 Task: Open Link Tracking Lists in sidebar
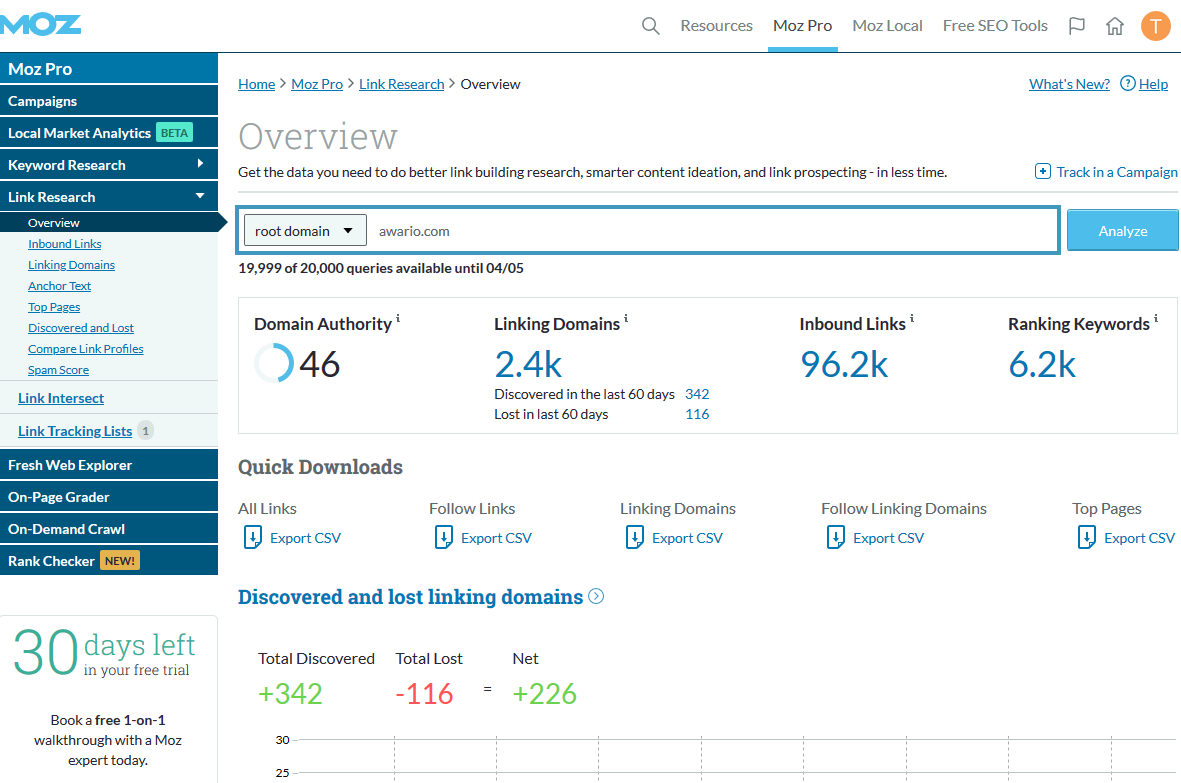coord(75,431)
